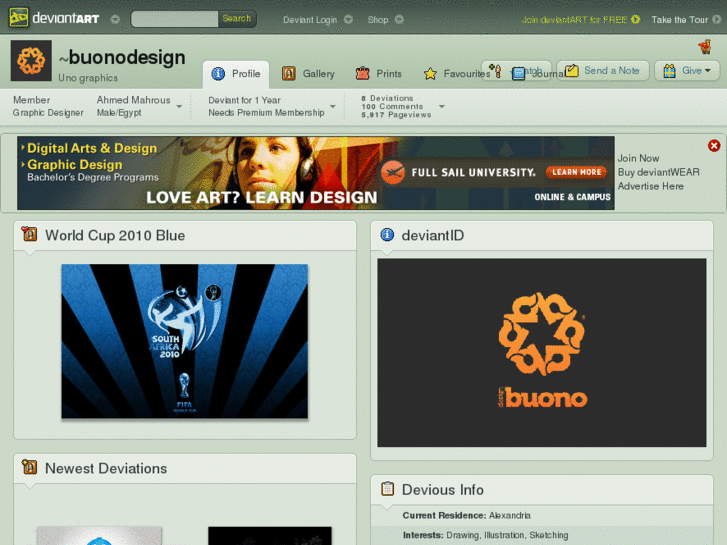This screenshot has height=545, width=727.
Task: Open the Deviant Login link
Action: (310, 19)
